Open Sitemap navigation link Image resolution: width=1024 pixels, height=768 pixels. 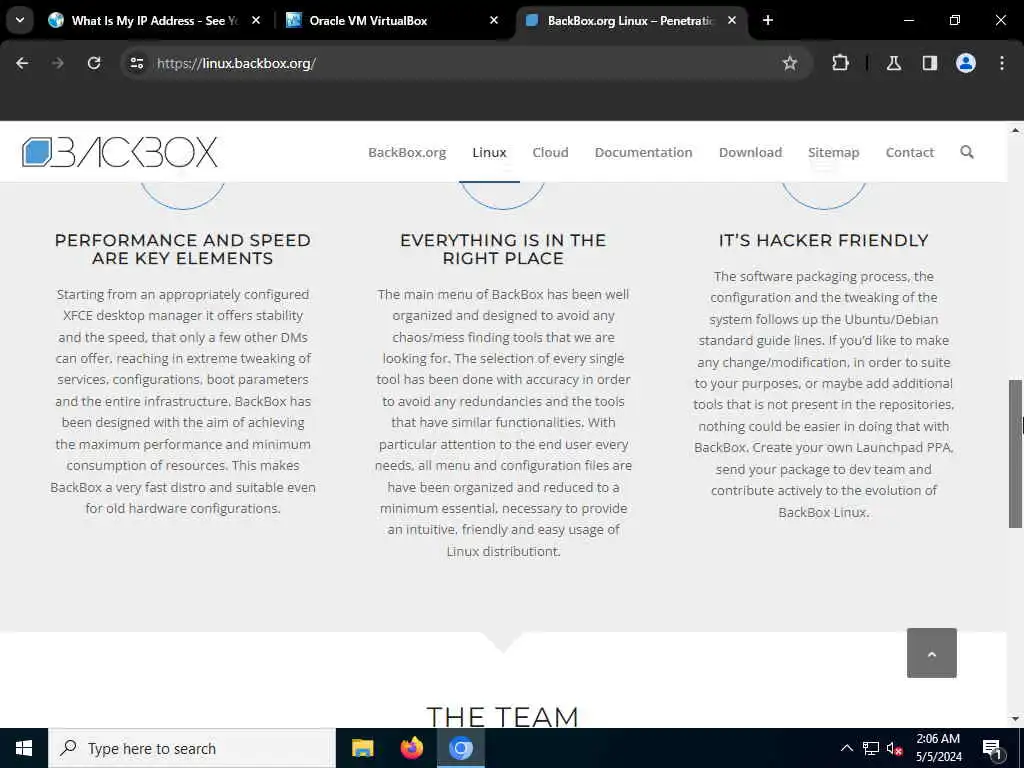833,152
